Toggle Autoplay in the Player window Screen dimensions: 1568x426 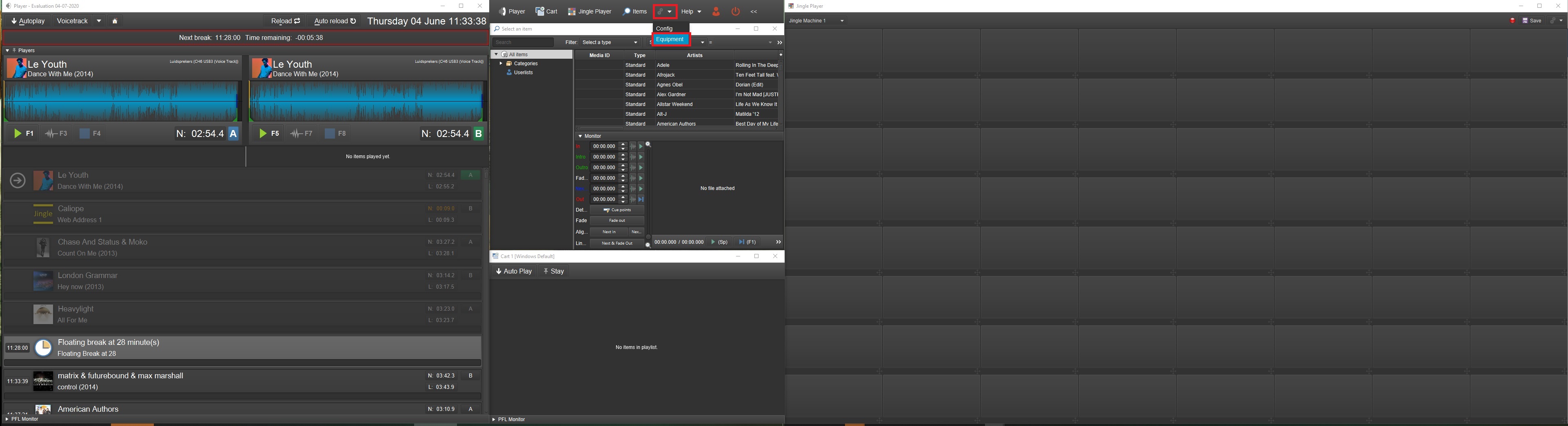(28, 21)
